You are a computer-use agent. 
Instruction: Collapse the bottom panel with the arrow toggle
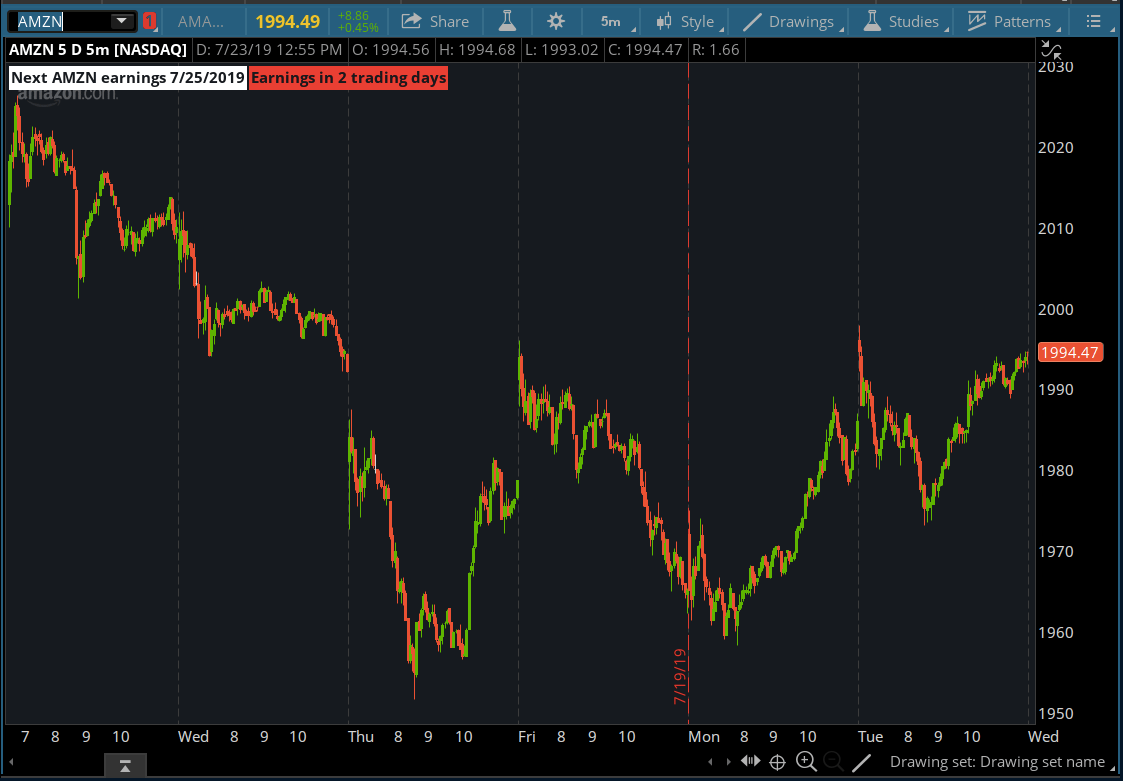[x=124, y=764]
